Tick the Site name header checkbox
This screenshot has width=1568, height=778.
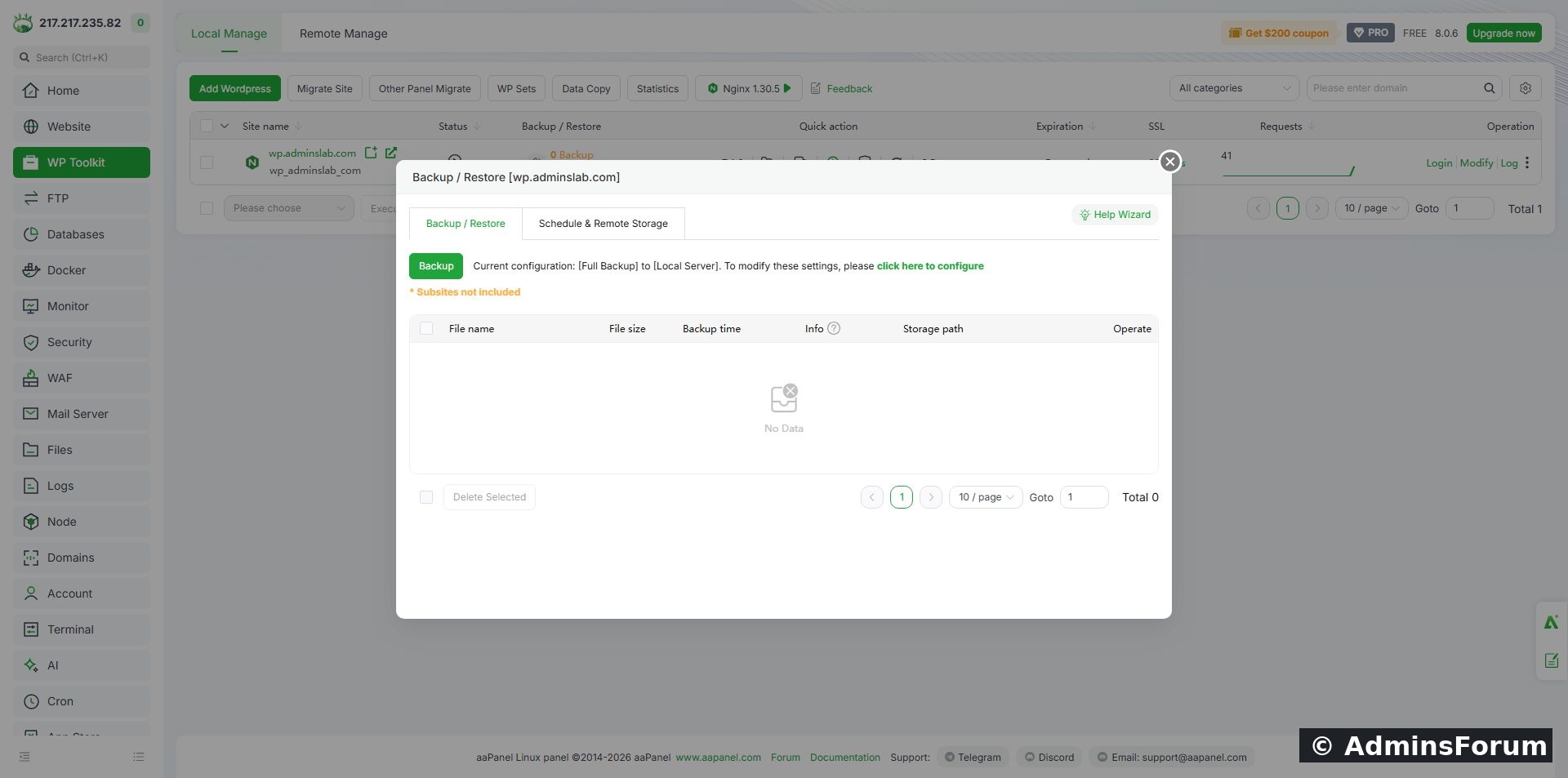(207, 126)
